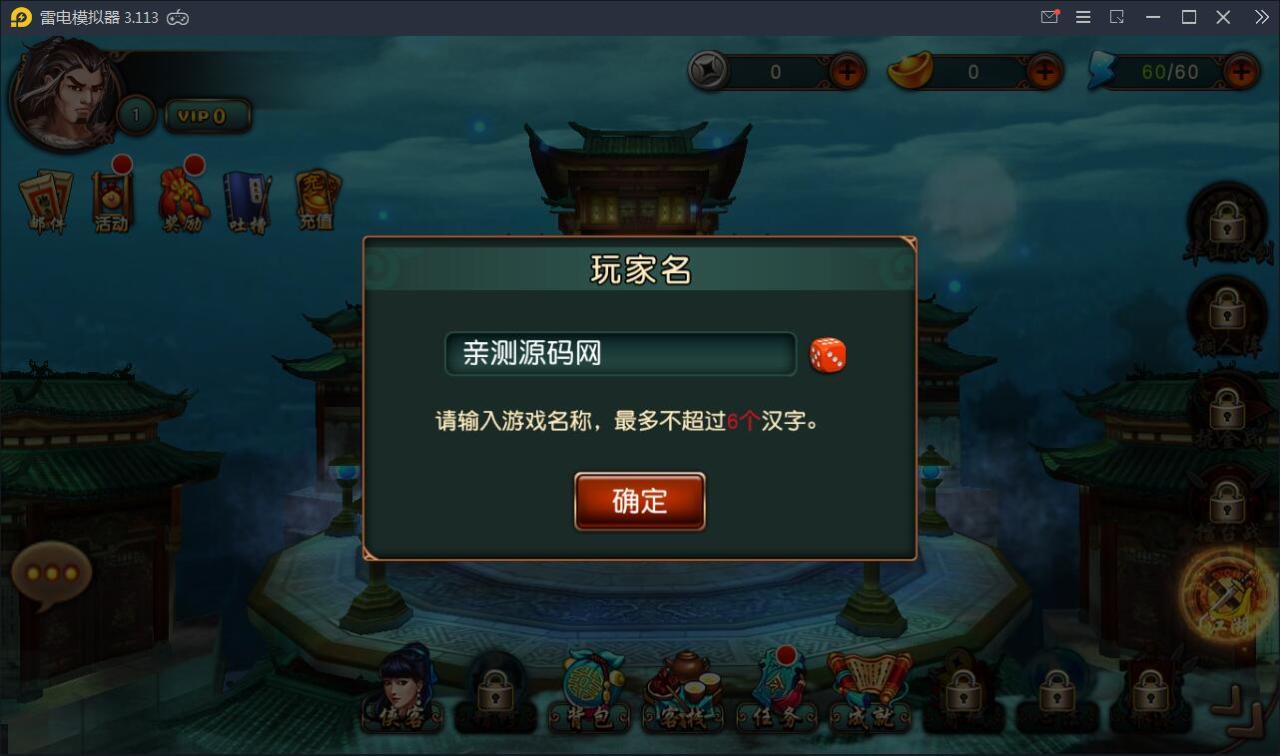Select the player name input field
Viewport: 1280px width, 756px height.
[x=621, y=354]
